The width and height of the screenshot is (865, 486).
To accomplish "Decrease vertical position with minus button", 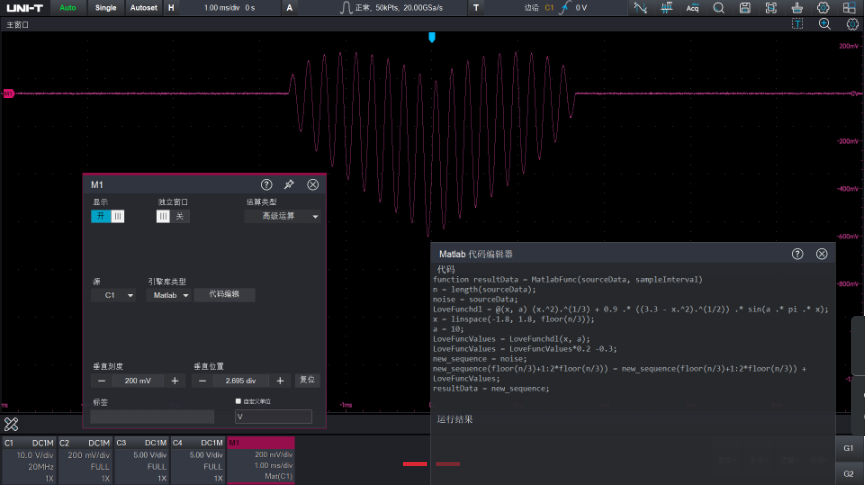I will tap(202, 381).
